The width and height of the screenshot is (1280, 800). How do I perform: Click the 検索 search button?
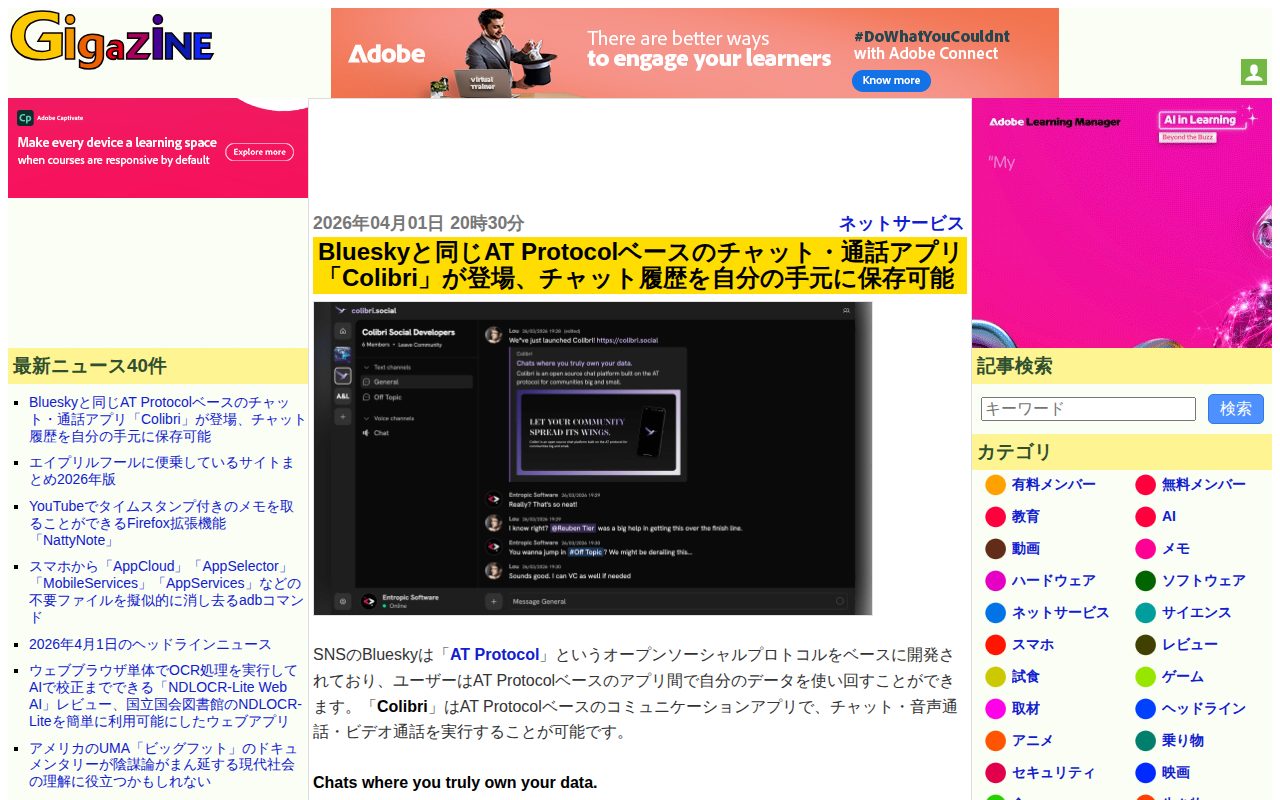point(1236,409)
